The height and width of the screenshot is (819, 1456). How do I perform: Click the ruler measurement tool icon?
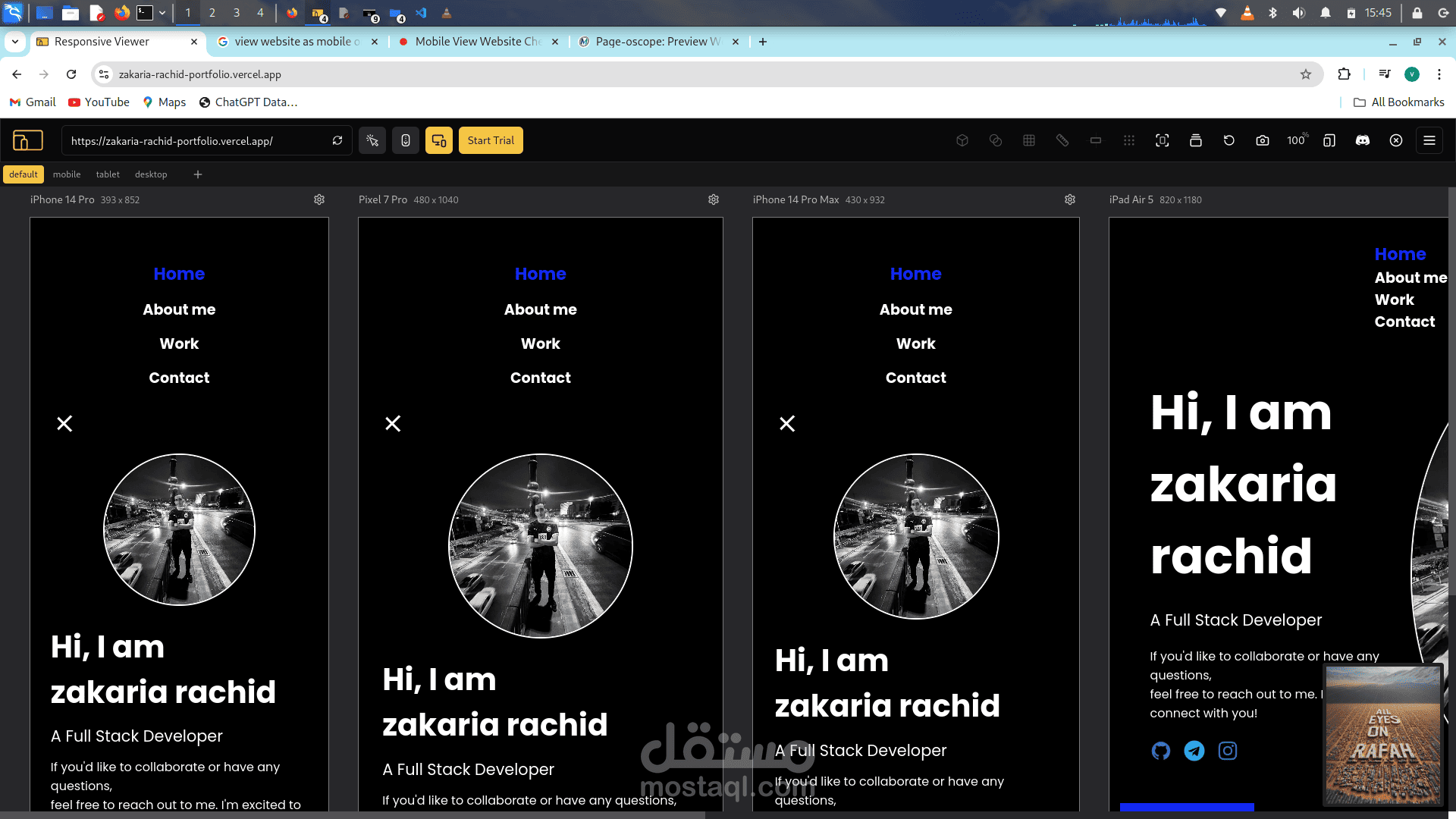[x=1062, y=140]
